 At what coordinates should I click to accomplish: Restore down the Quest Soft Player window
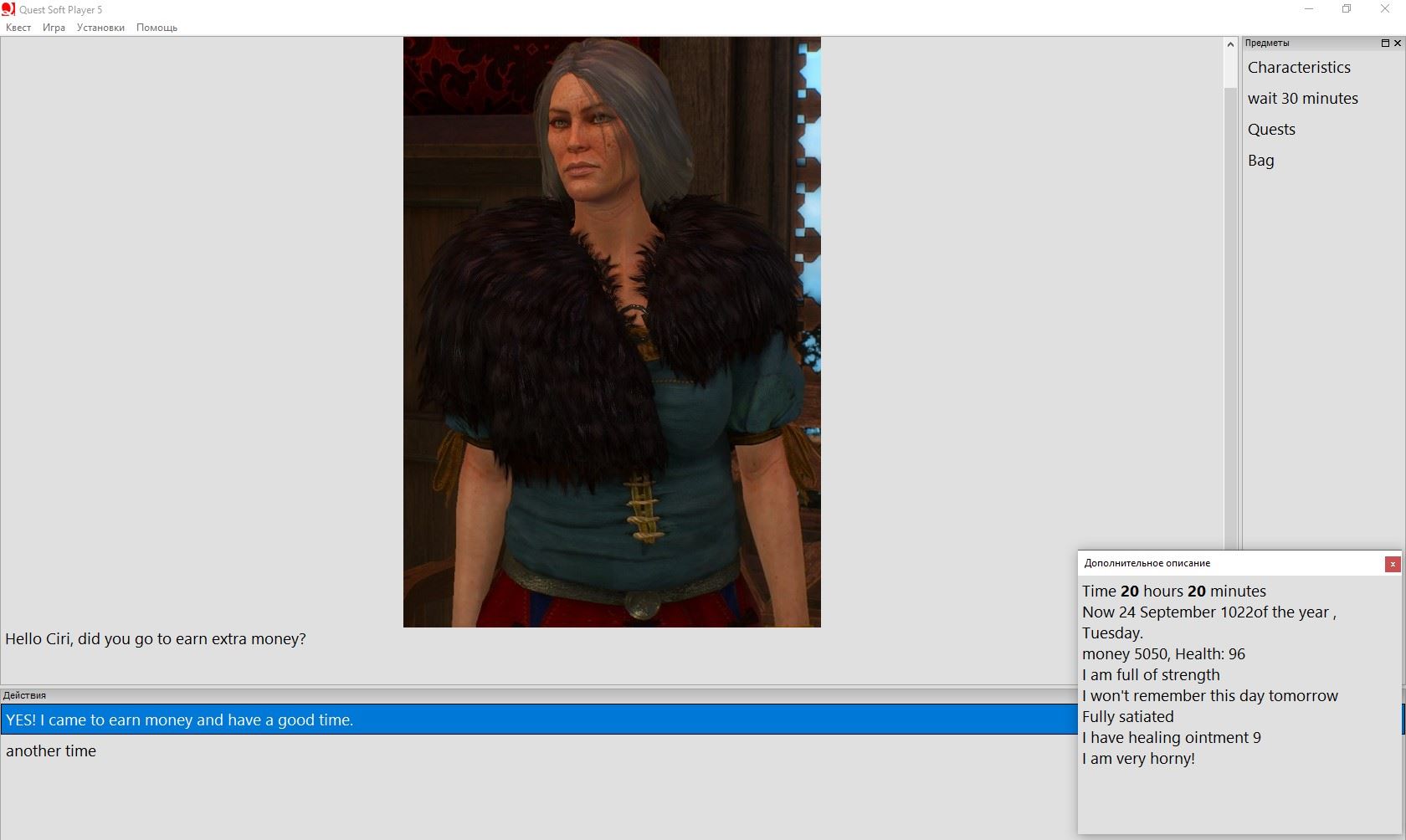tap(1347, 9)
